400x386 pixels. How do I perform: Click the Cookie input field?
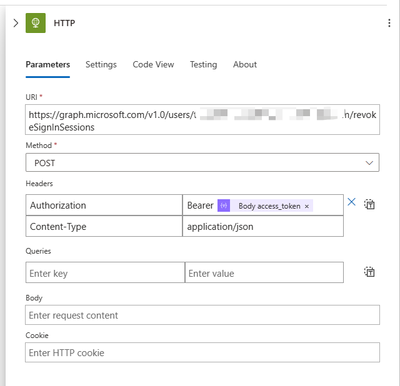pos(202,352)
